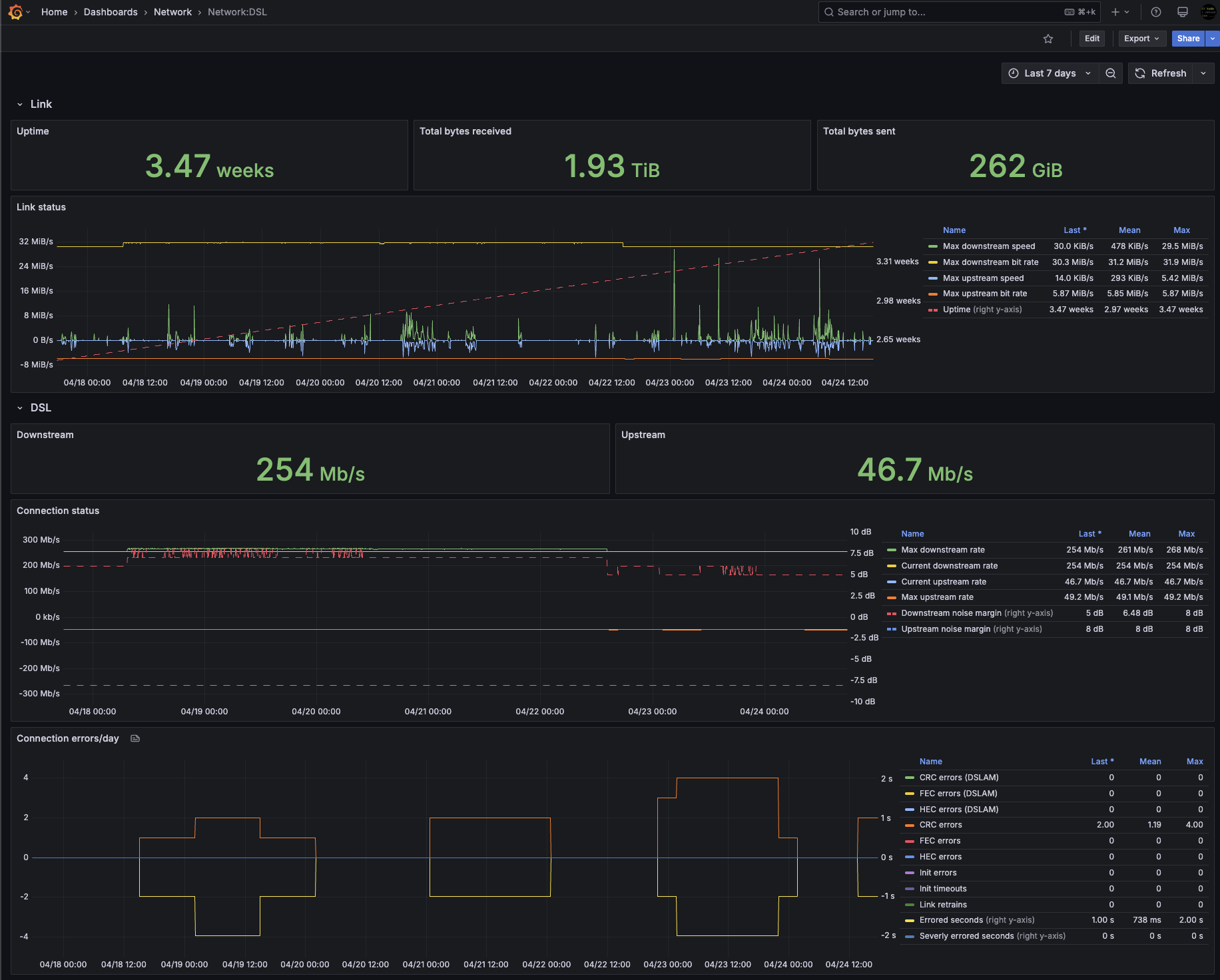1220x980 pixels.
Task: Click the Search or jump to field
Action: pyautogui.click(x=959, y=12)
